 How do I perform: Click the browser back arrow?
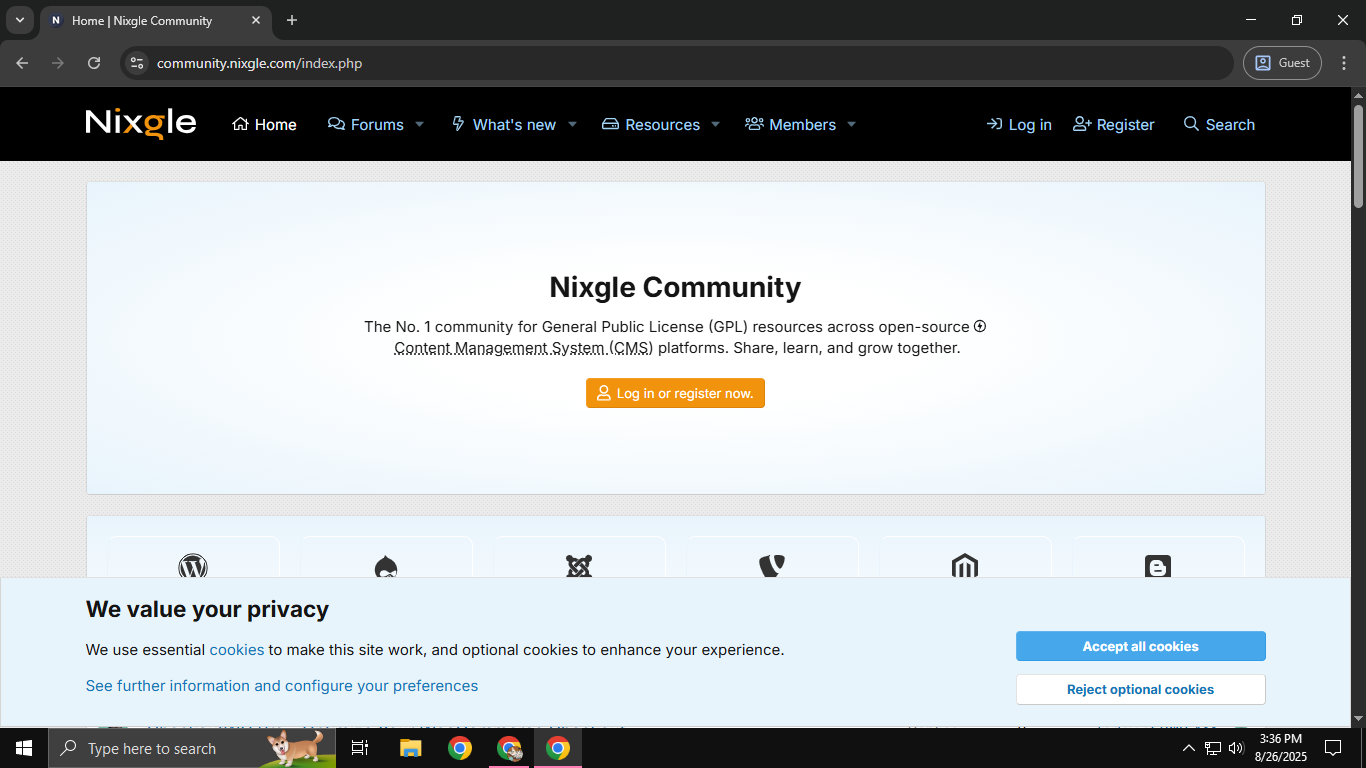pos(22,63)
